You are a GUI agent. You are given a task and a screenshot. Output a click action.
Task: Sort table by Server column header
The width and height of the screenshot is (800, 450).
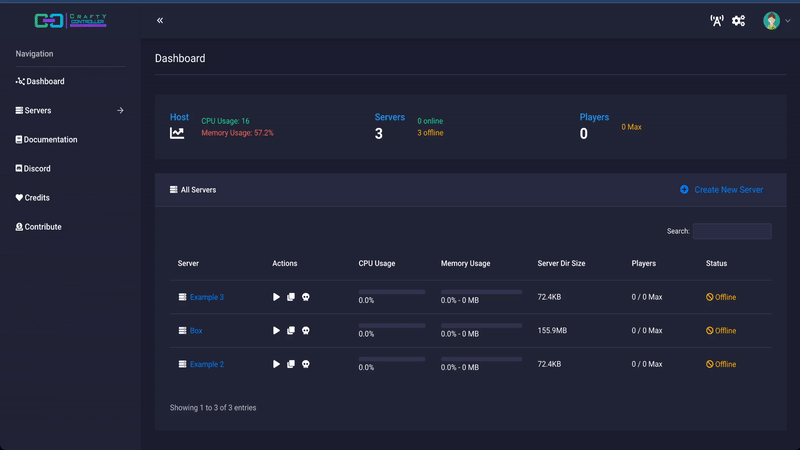click(188, 264)
